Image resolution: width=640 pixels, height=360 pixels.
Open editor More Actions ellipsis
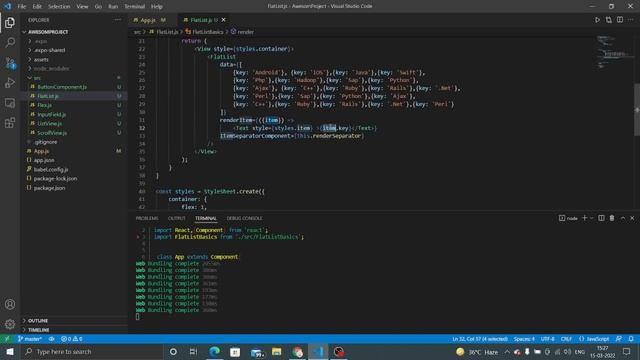631,20
